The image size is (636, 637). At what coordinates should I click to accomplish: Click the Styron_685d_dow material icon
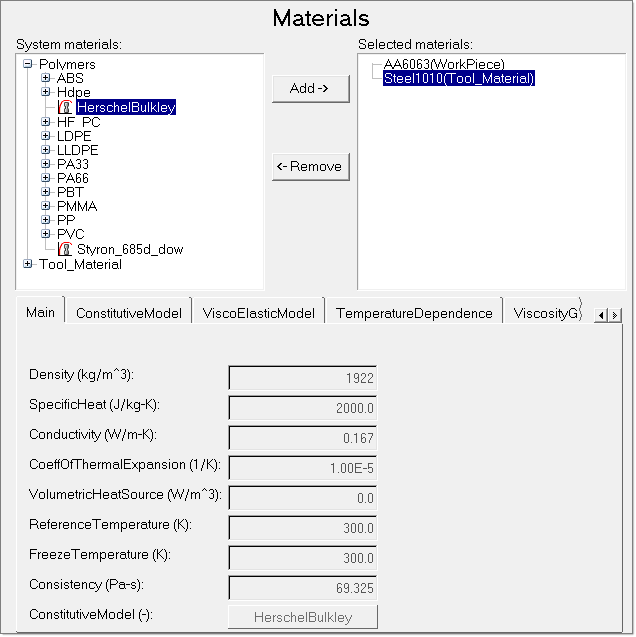(x=65, y=249)
